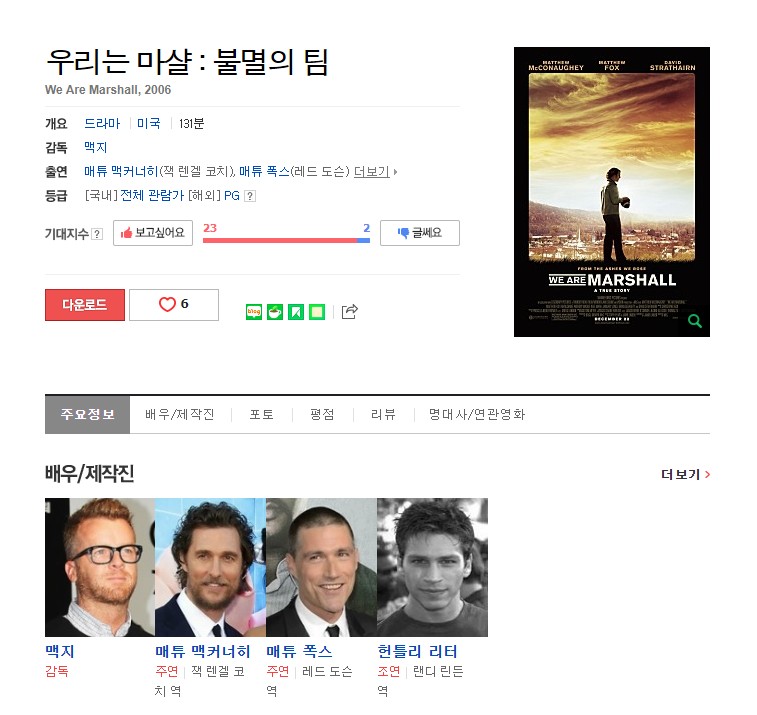Share to Naver cafe icon
757x715 pixels.
[275, 312]
